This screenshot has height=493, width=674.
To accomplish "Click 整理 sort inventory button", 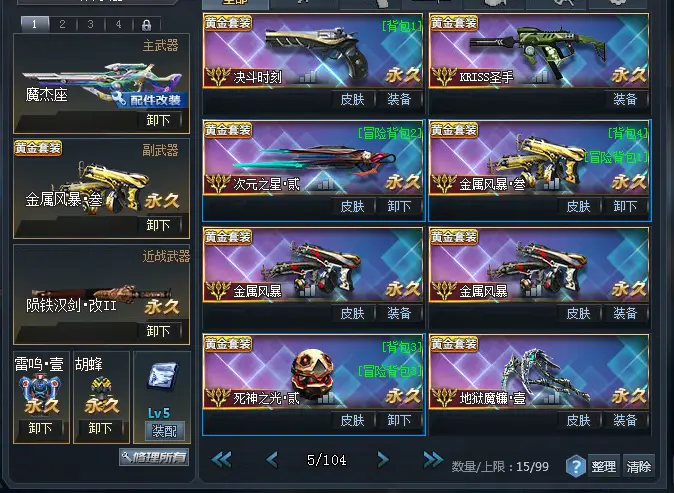I will point(604,466).
